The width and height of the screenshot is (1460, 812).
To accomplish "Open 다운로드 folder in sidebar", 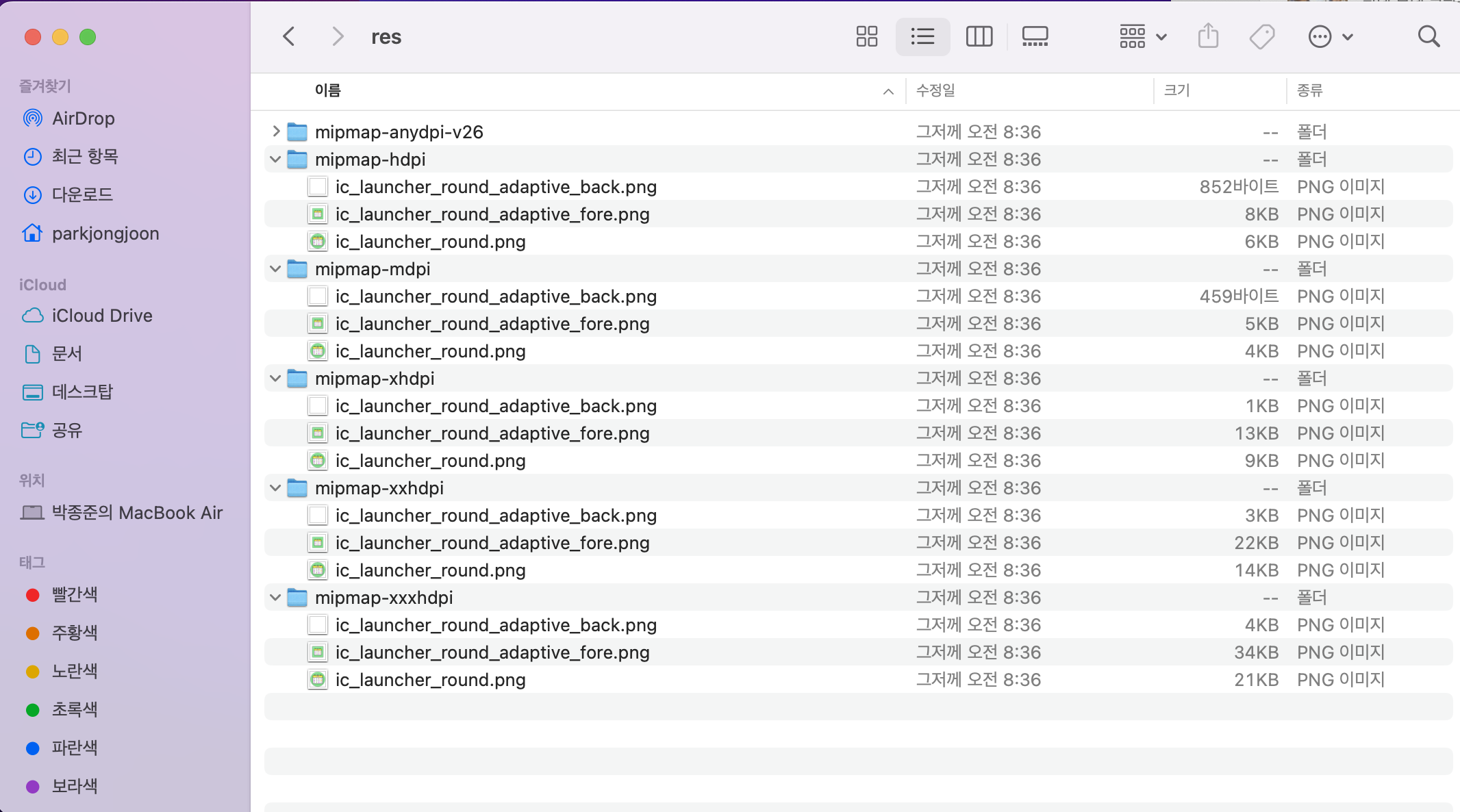I will click(82, 195).
